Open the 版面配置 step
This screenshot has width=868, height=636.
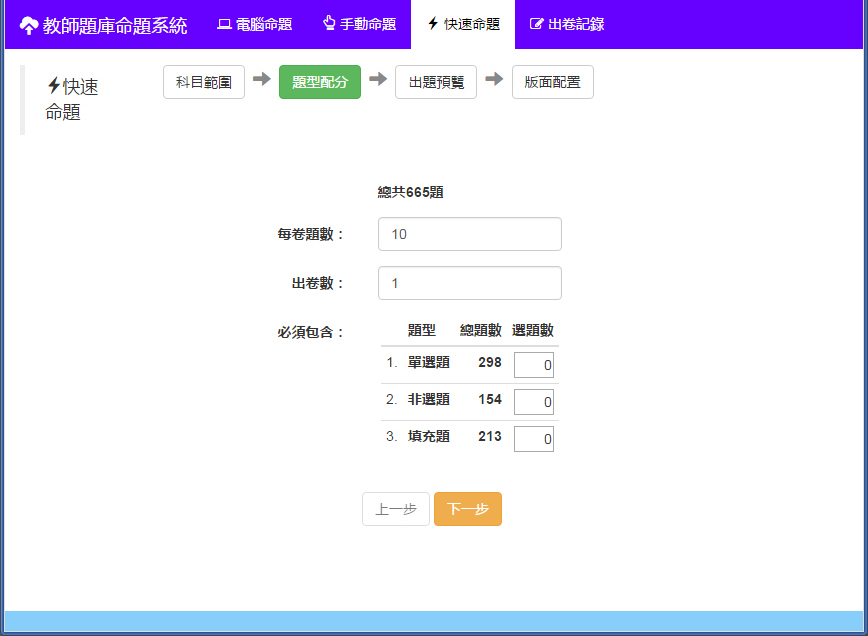[552, 82]
